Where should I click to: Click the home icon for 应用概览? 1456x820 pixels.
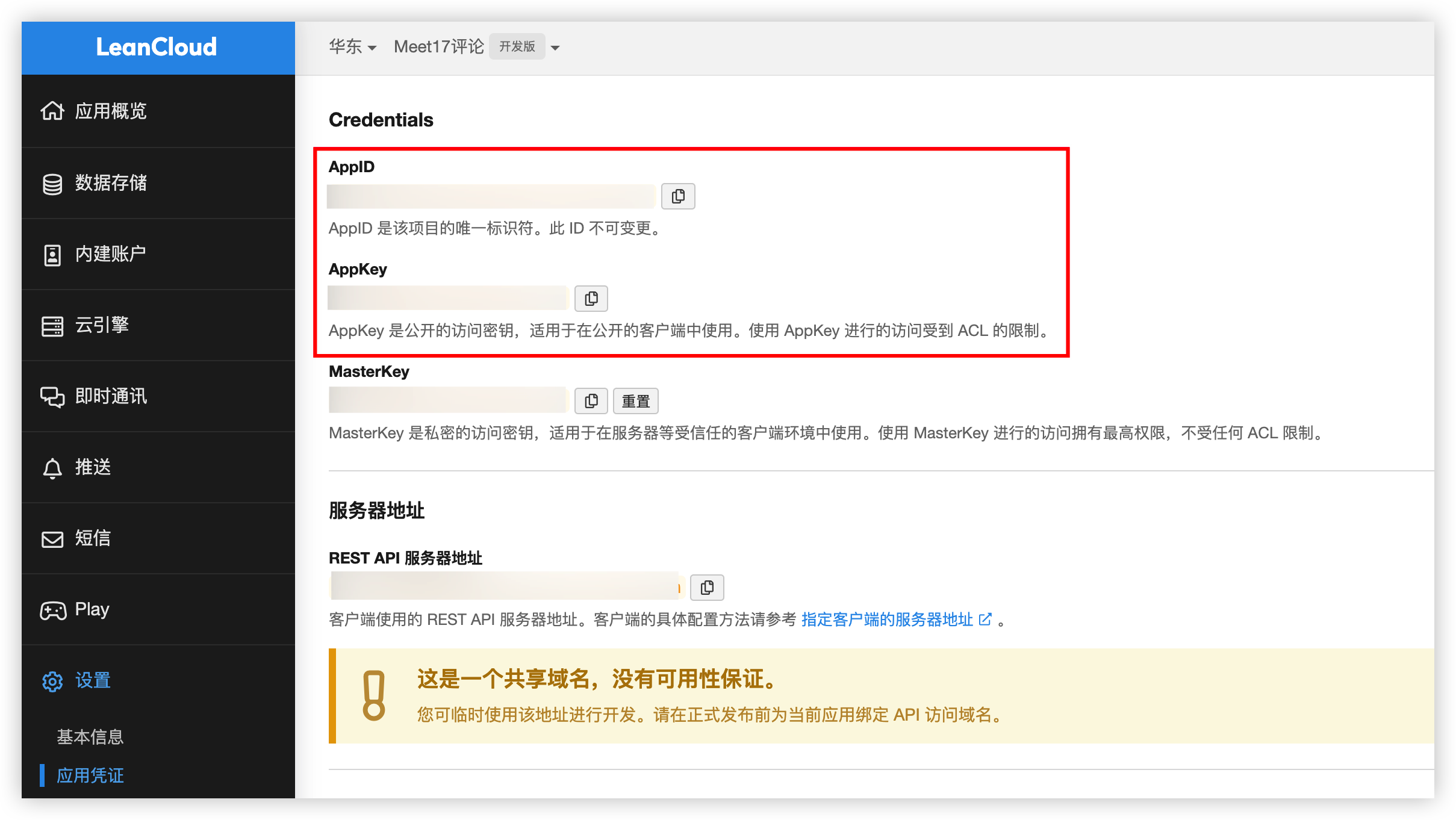(52, 111)
